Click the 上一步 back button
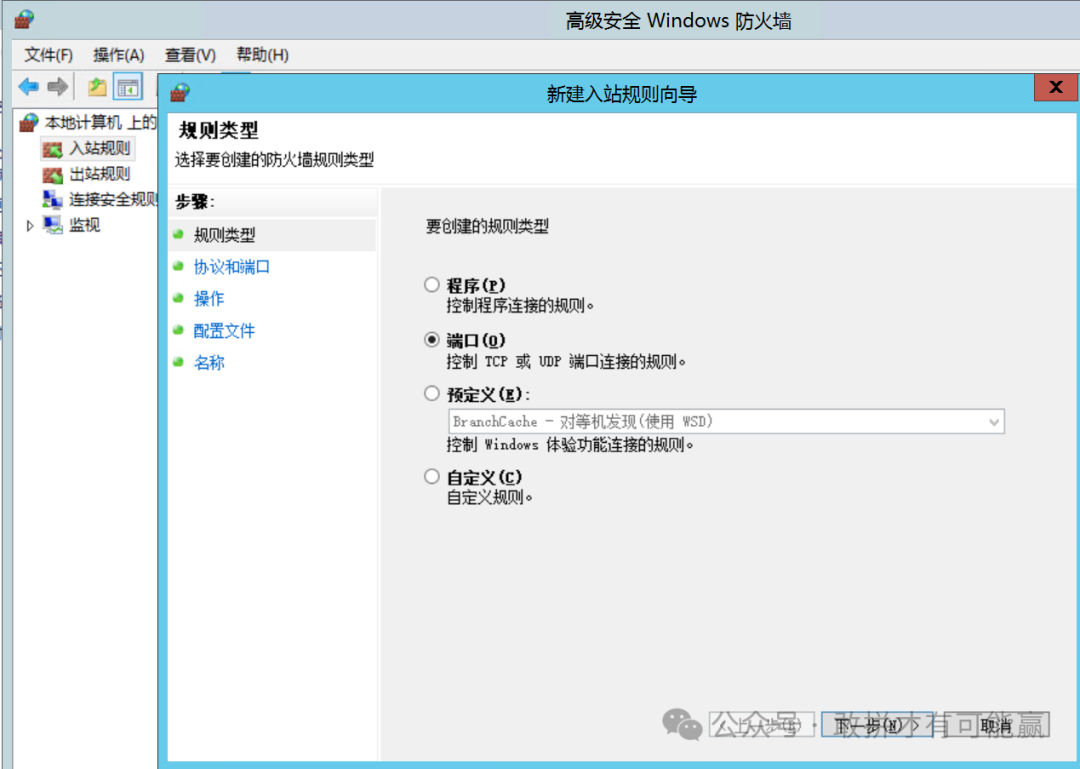The image size is (1080, 769). (x=762, y=725)
